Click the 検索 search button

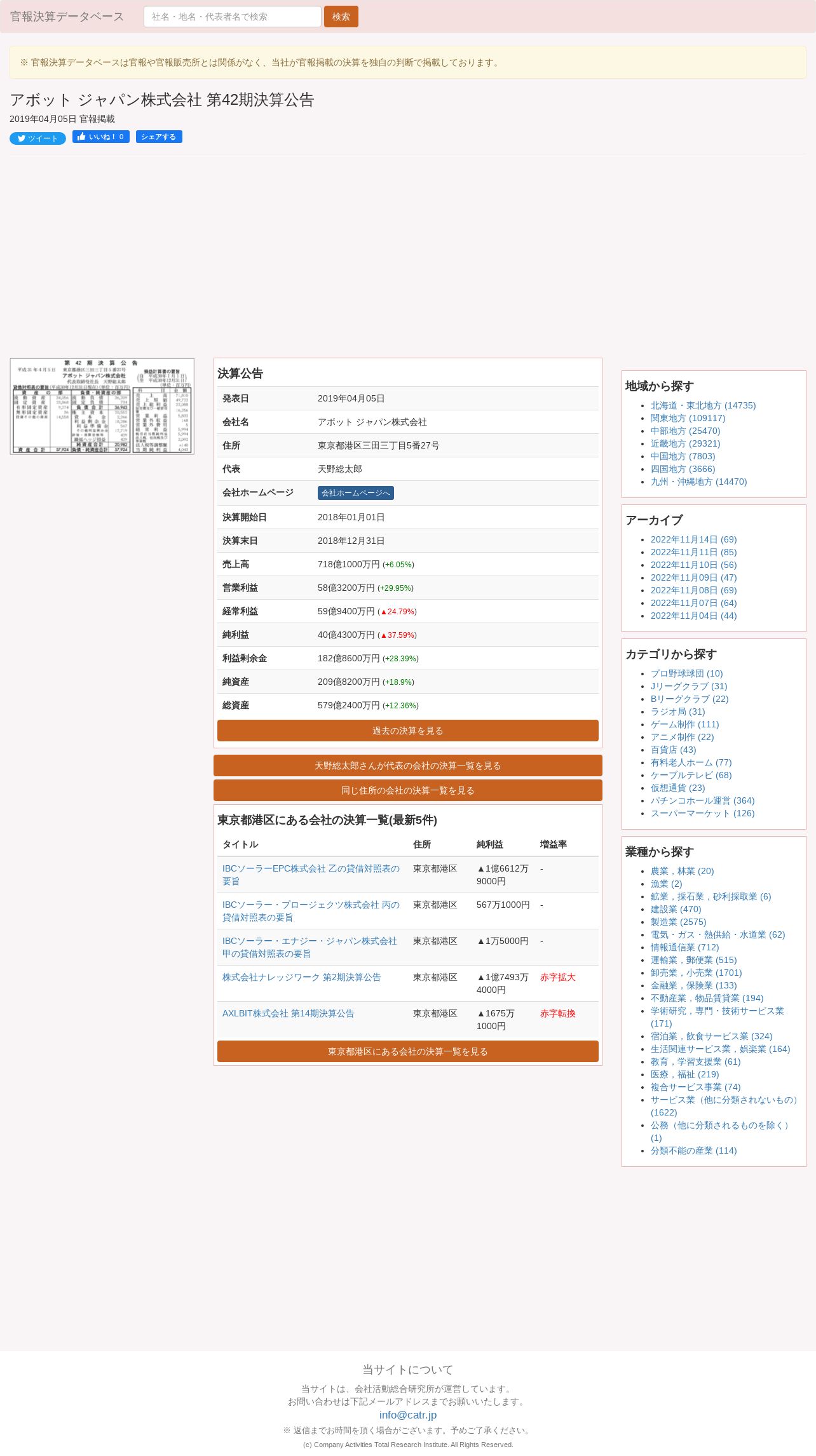(x=341, y=17)
